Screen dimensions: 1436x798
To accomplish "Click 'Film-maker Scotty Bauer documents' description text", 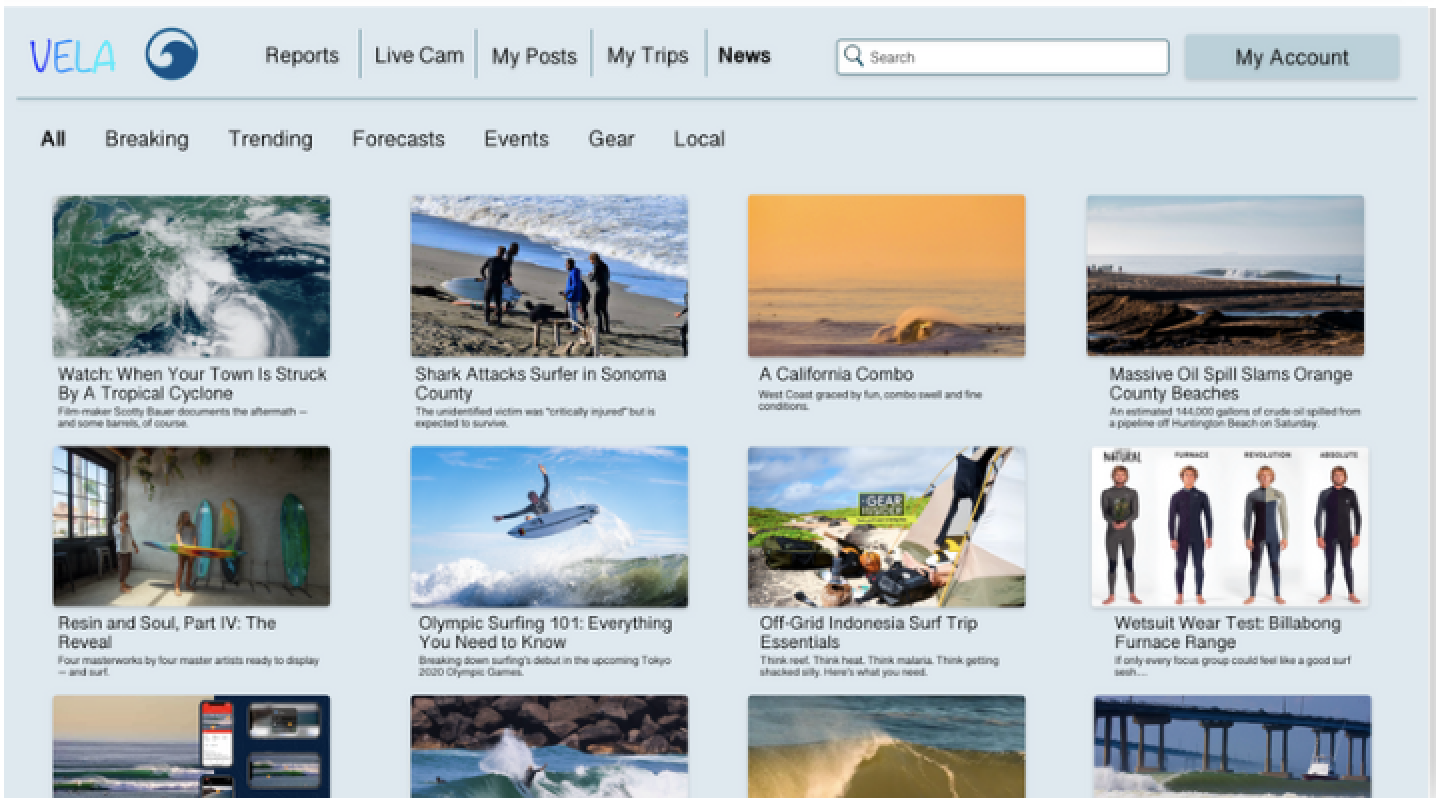I will (x=182, y=416).
